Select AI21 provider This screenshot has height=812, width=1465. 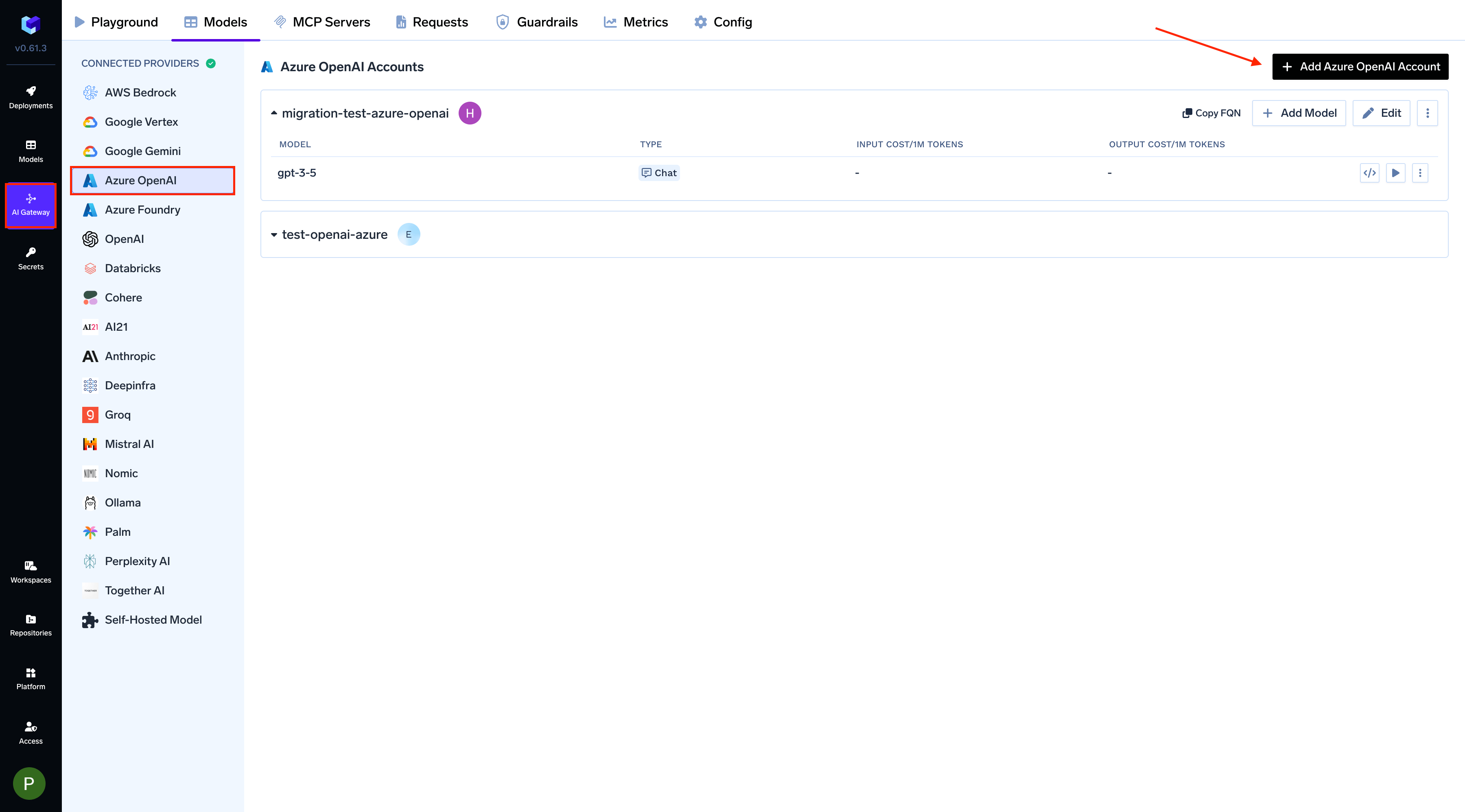click(x=153, y=327)
